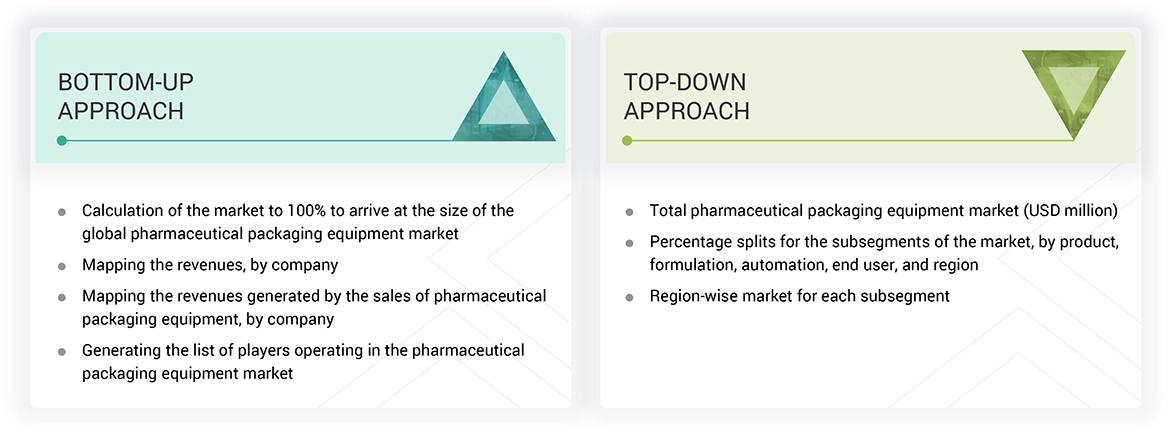Select the Top-Down Approach heading
The image size is (1170, 434).
pyautogui.click(x=686, y=96)
